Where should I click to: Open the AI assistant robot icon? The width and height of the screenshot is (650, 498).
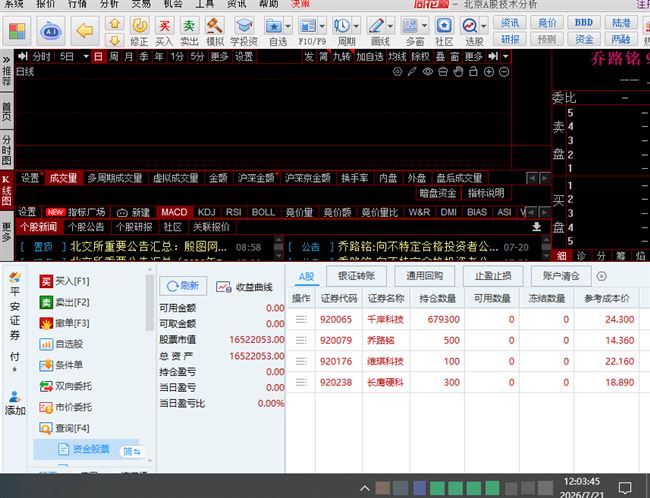coord(51,31)
